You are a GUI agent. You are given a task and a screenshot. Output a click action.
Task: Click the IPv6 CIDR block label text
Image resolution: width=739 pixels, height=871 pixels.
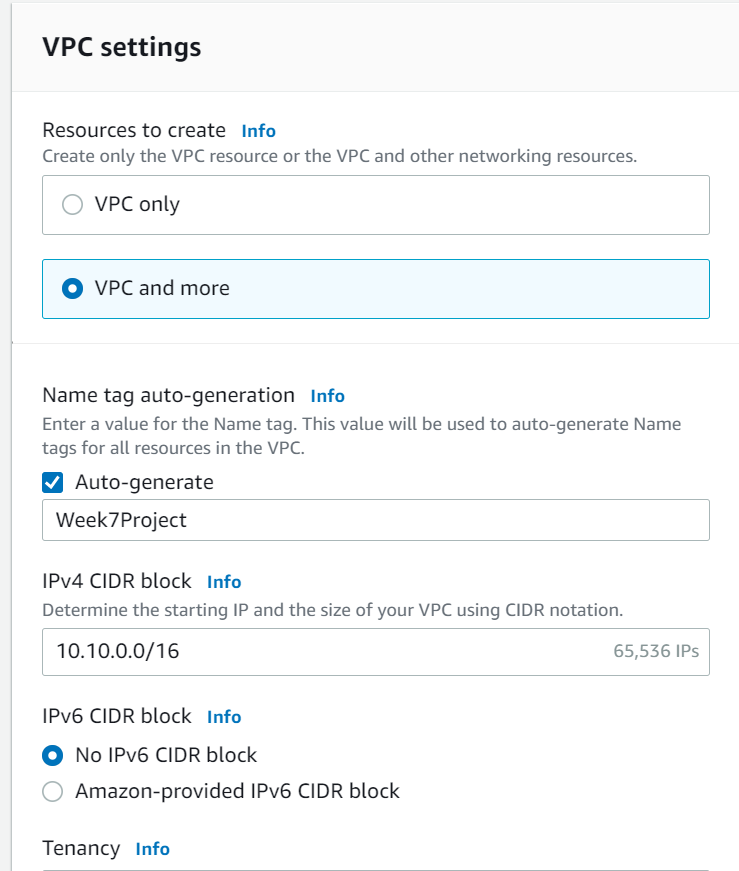[117, 717]
